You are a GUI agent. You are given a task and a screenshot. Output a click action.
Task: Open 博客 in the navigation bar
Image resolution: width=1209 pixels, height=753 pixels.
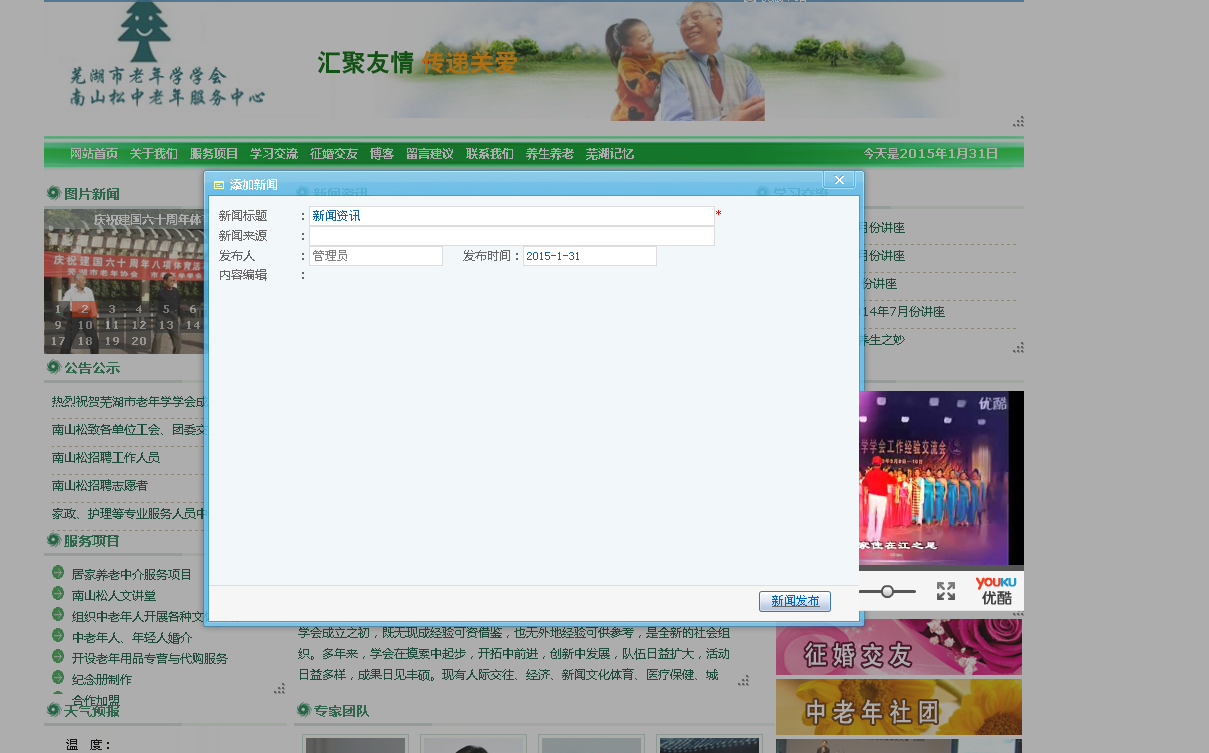[382, 154]
